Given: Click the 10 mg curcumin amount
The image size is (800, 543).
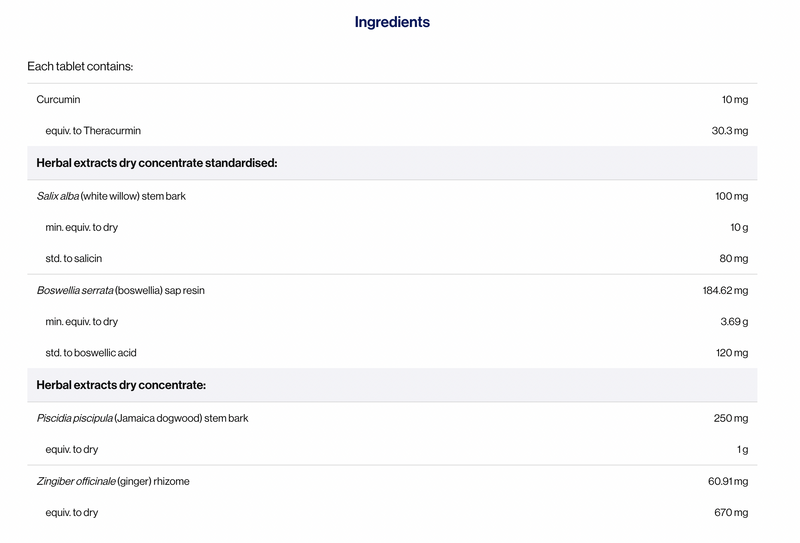Looking at the screenshot, I should pyautogui.click(x=735, y=100).
